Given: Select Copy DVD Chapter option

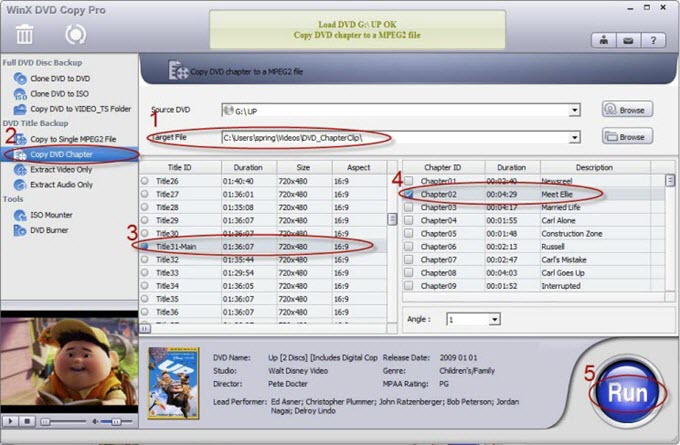Looking at the screenshot, I should (x=61, y=154).
